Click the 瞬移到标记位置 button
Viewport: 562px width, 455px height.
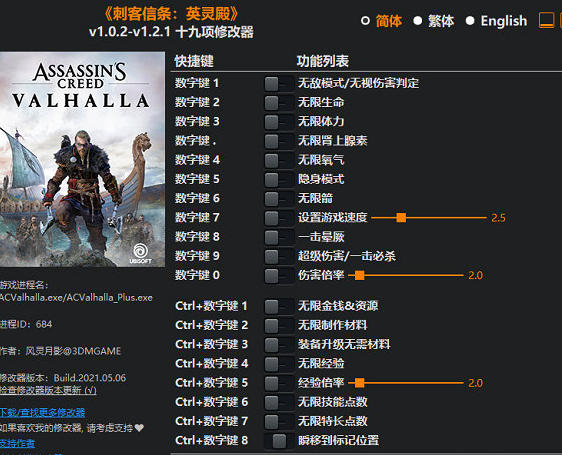[x=279, y=441]
